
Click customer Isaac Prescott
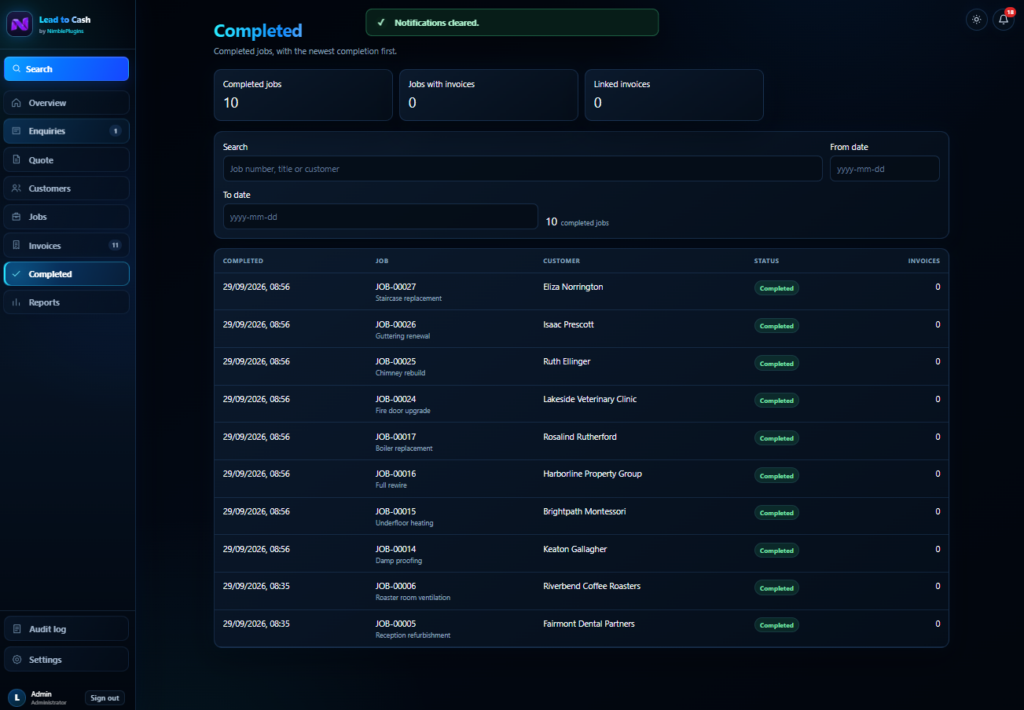(568, 324)
